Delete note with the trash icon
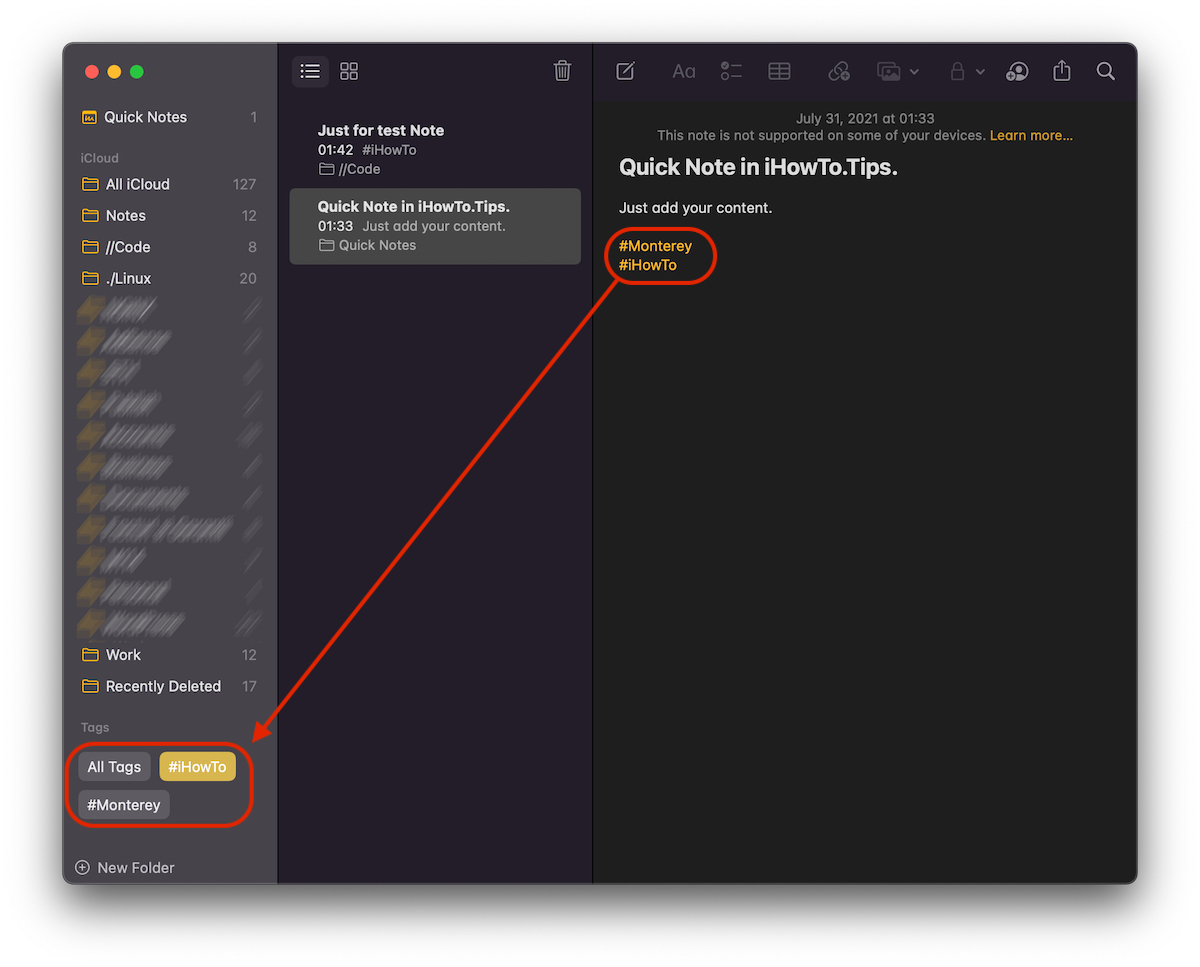The width and height of the screenshot is (1200, 967). click(562, 71)
